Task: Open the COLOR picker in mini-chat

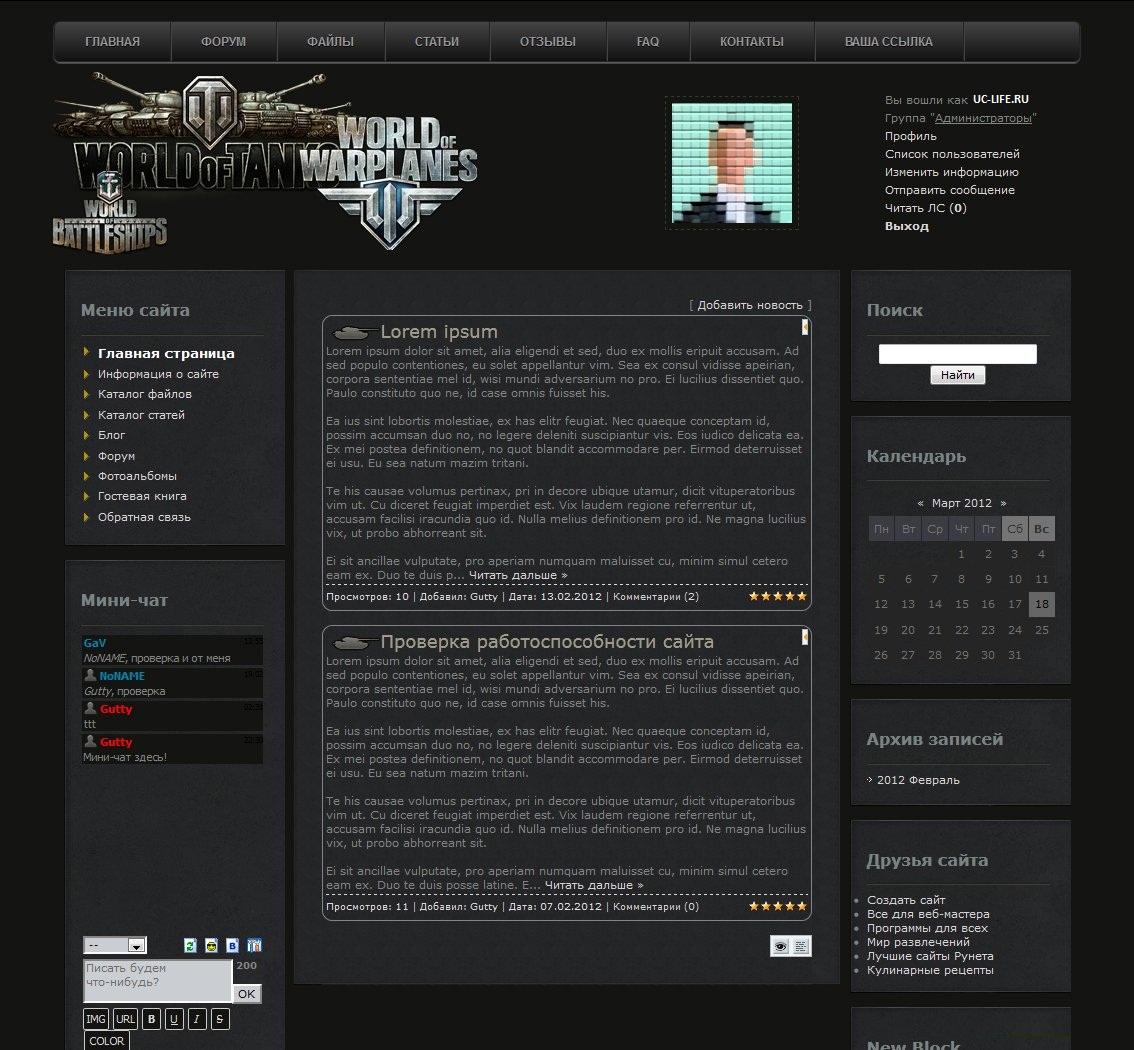Action: pyautogui.click(x=106, y=1041)
